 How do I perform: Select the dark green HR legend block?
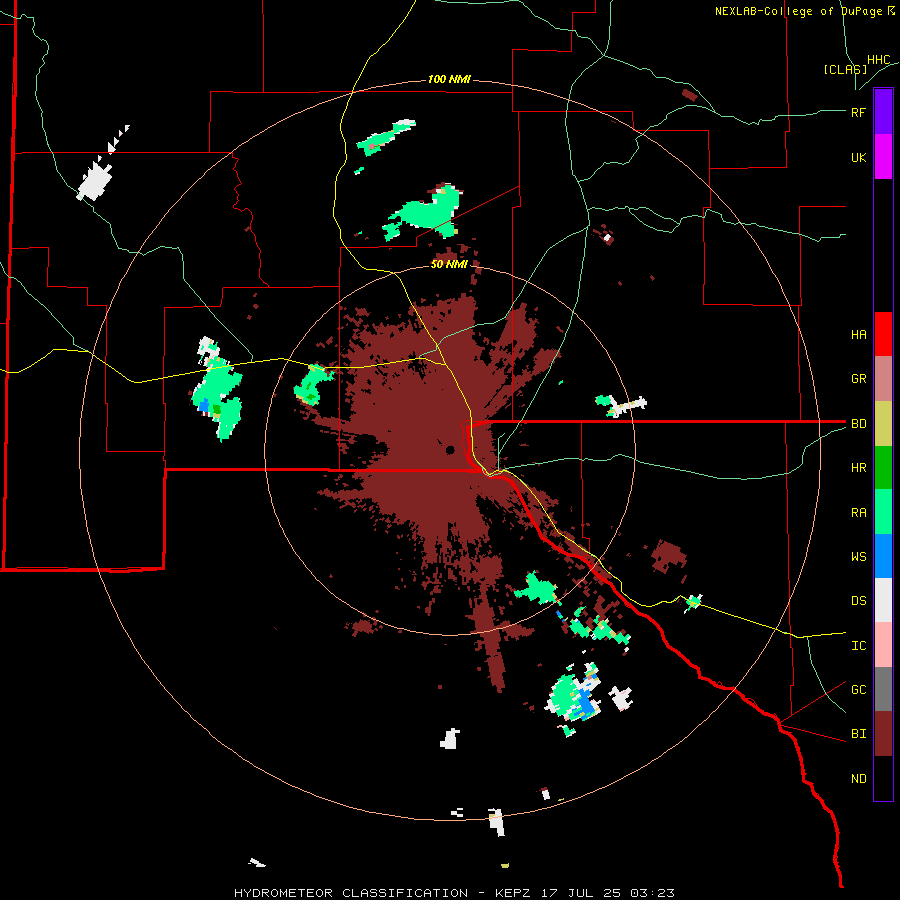[x=883, y=467]
